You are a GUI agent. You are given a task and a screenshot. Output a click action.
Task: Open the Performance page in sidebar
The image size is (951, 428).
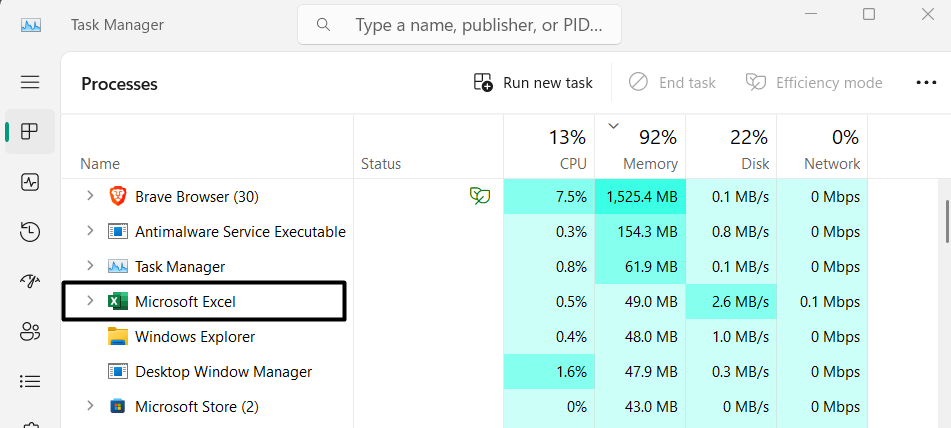[x=30, y=182]
